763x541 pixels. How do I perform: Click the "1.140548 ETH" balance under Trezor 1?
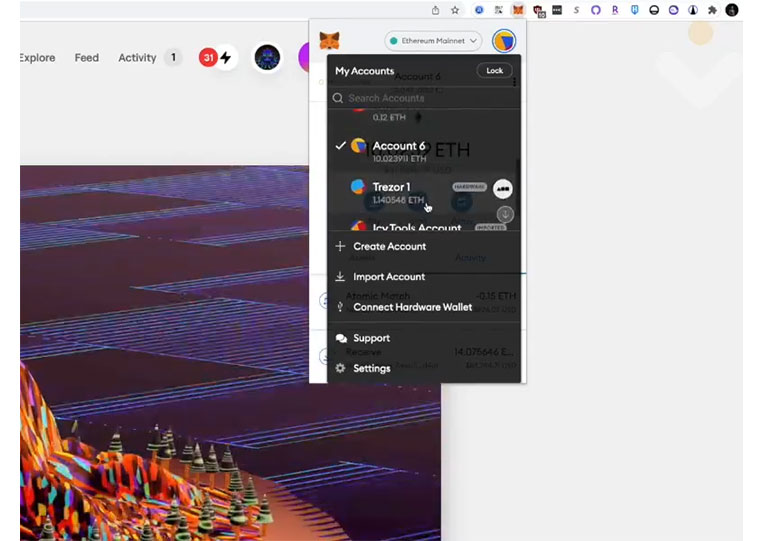pyautogui.click(x=398, y=200)
